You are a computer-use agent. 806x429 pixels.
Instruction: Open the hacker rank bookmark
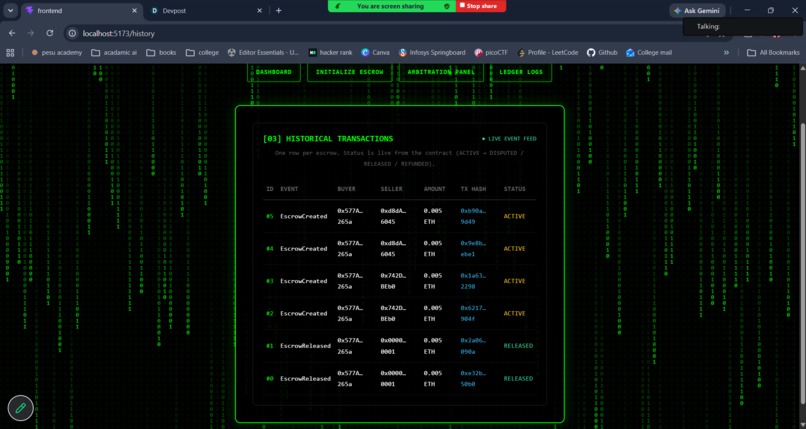coord(331,52)
